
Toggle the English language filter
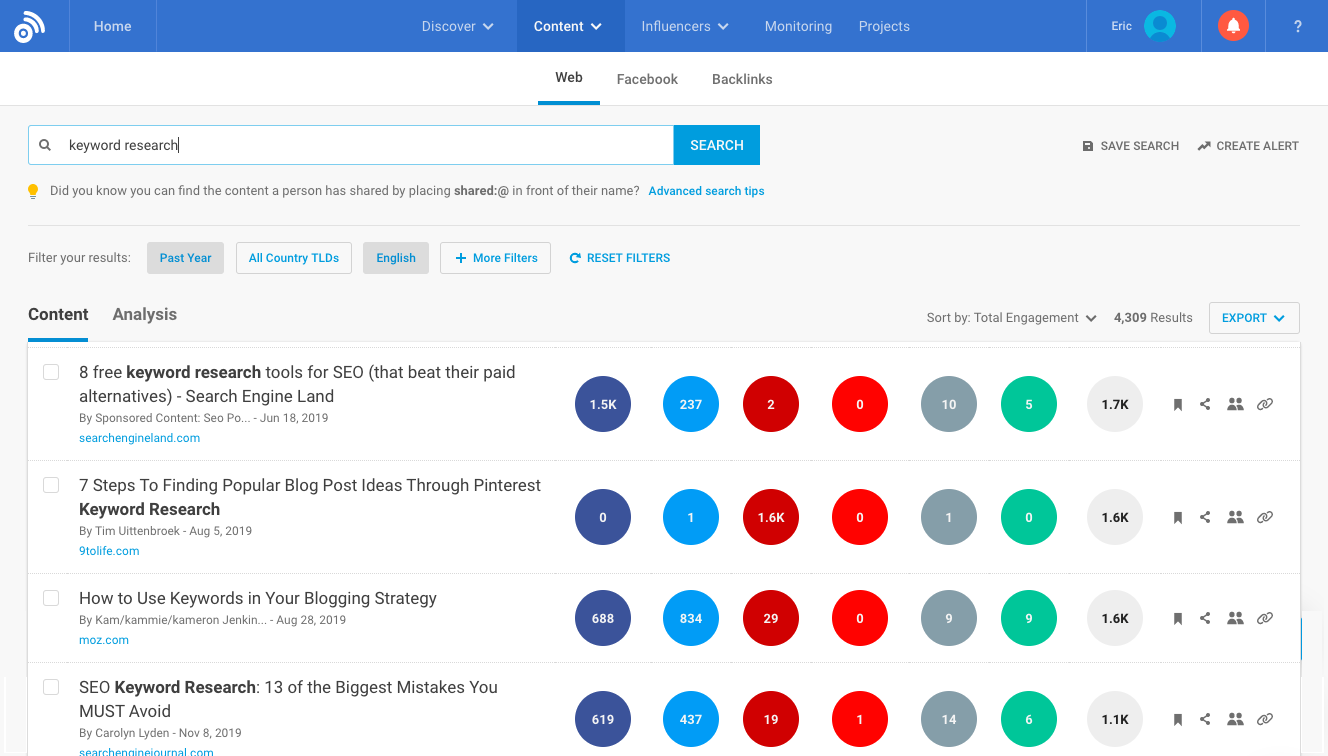(396, 258)
